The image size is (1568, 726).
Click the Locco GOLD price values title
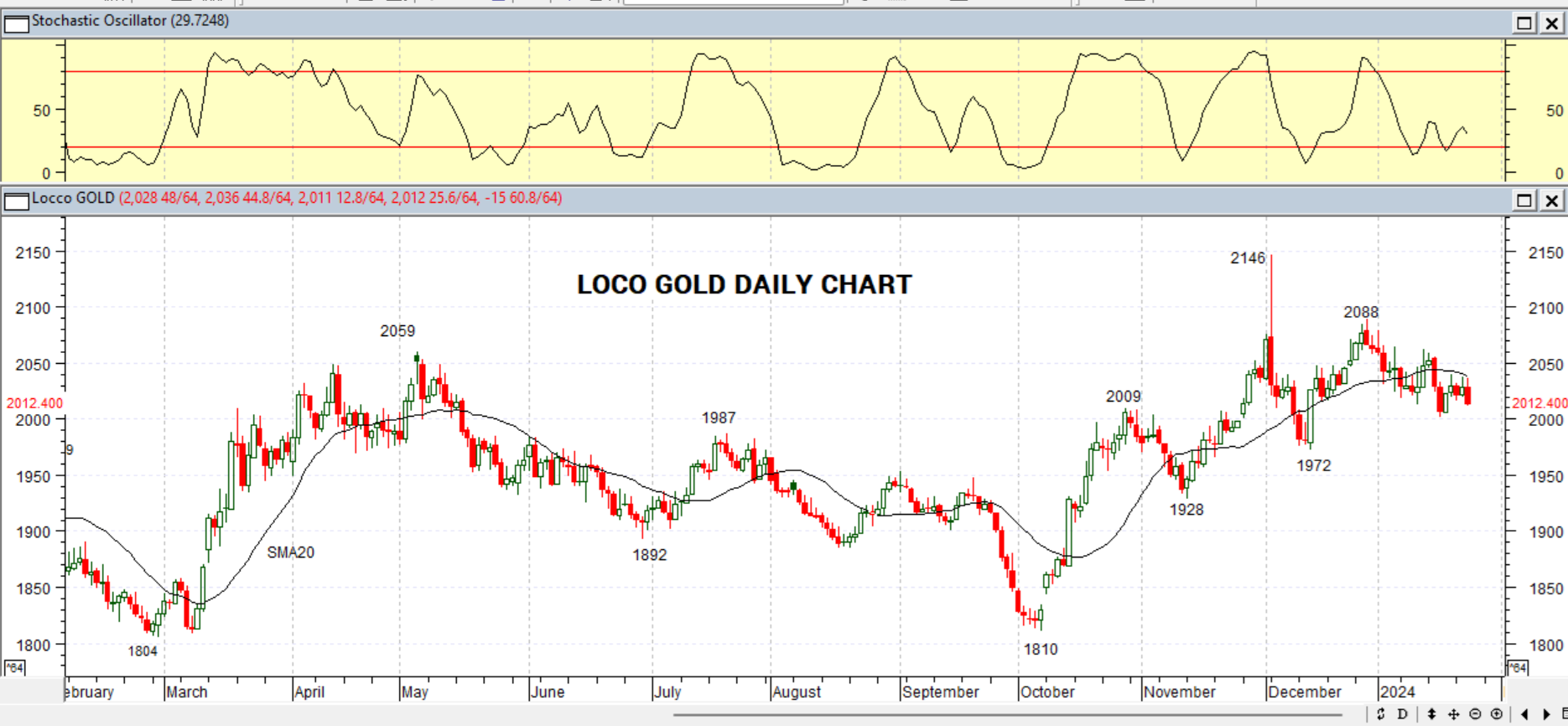(297, 199)
